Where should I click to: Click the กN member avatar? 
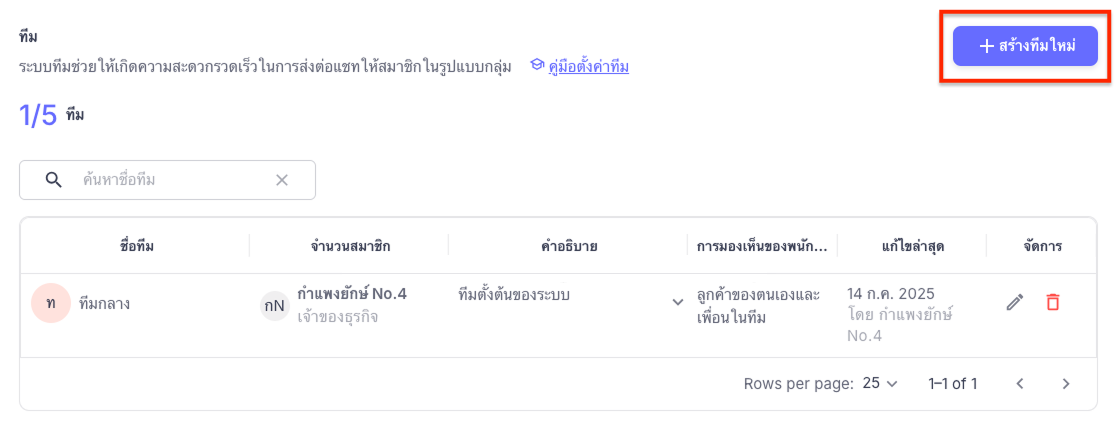click(274, 306)
